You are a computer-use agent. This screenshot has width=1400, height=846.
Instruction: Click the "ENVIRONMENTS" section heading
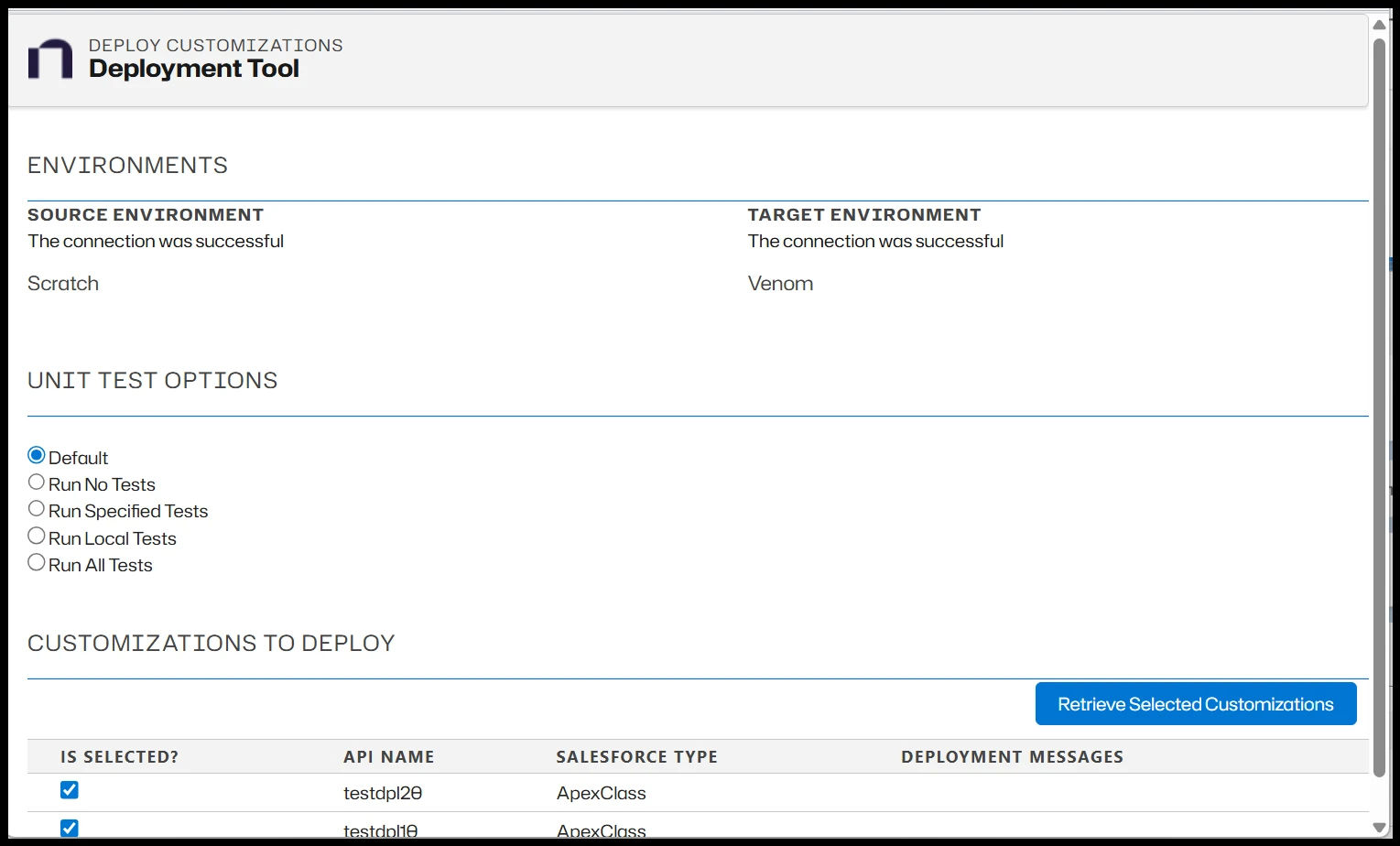pos(127,165)
